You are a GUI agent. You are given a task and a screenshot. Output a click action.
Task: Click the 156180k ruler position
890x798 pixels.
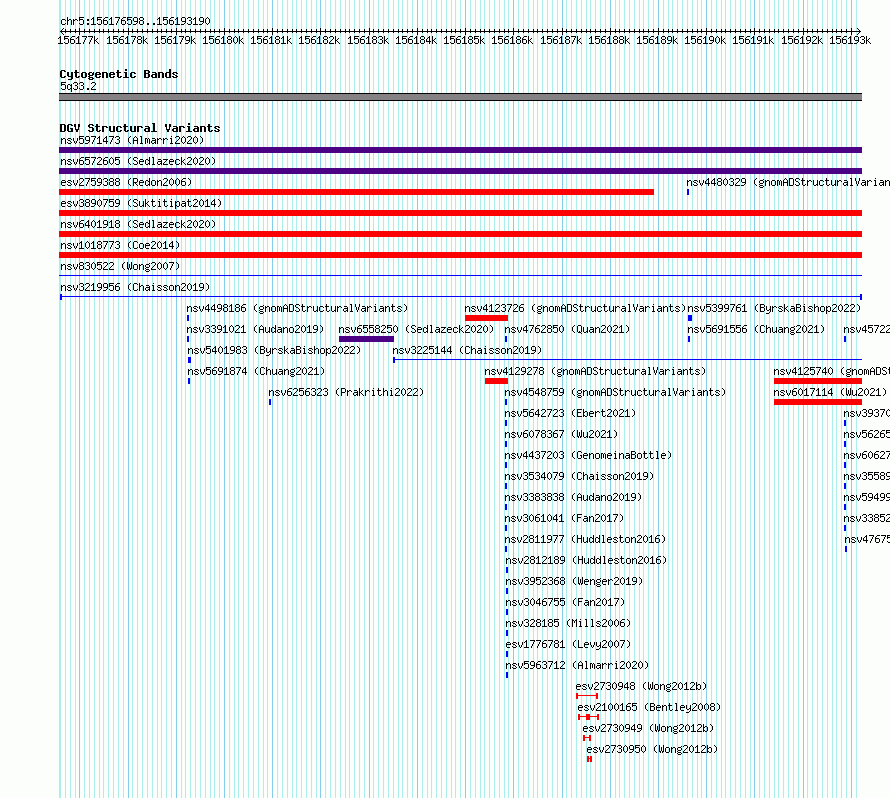[x=223, y=40]
